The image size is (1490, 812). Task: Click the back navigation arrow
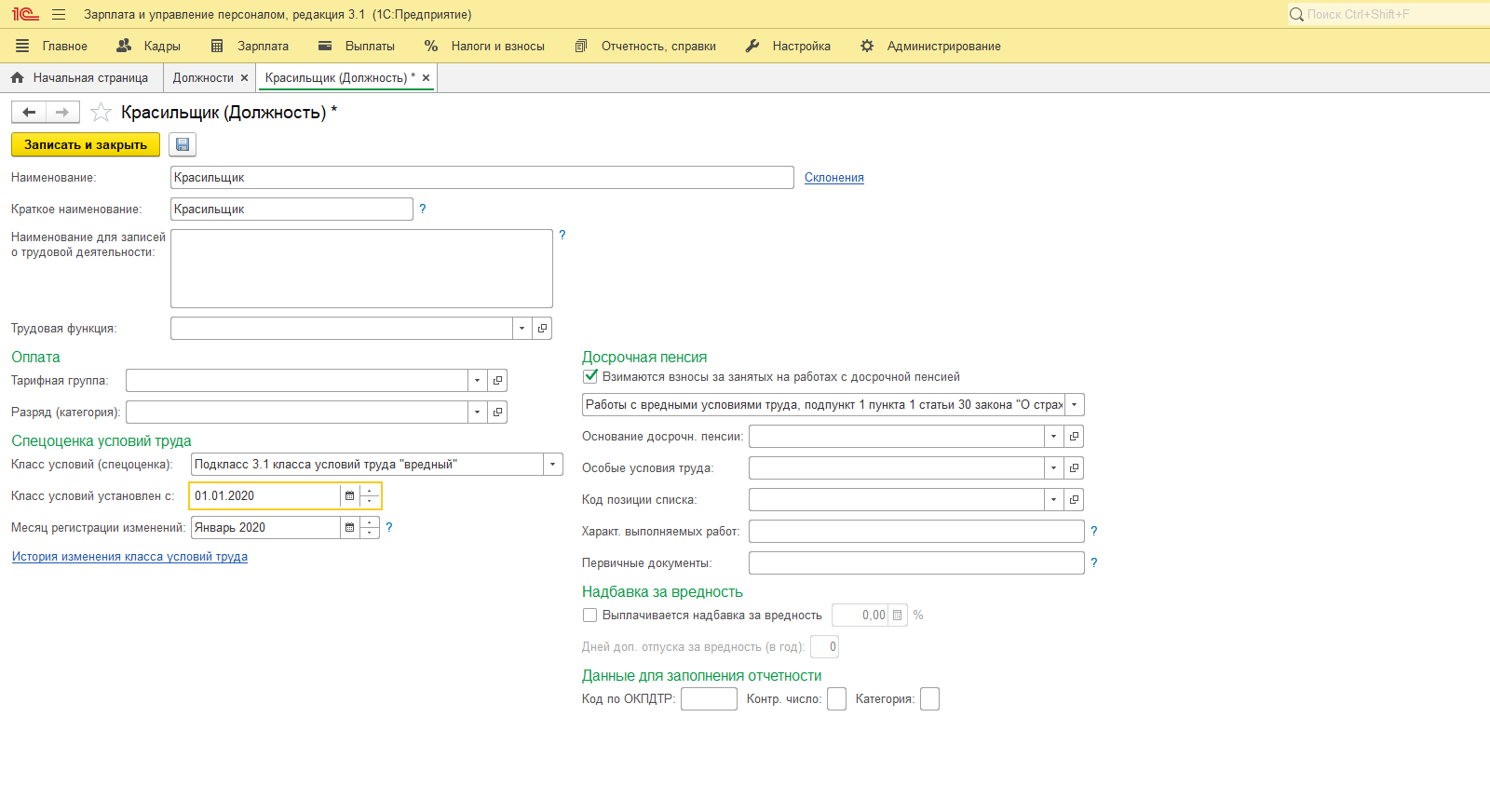click(x=29, y=113)
